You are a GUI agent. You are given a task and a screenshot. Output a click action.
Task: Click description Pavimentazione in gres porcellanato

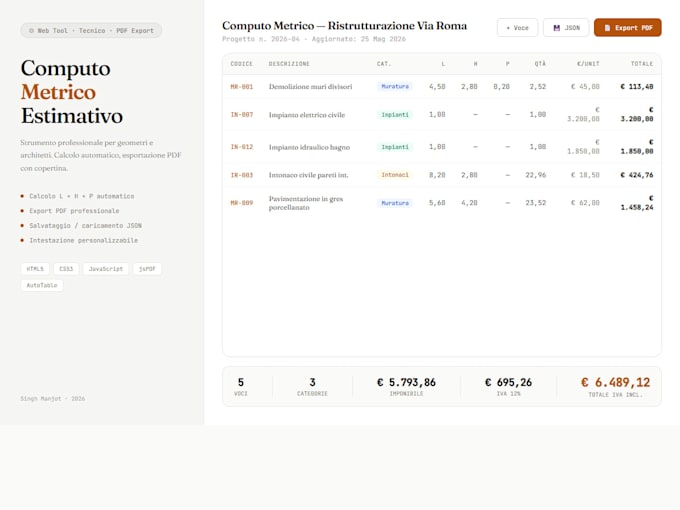(306, 203)
